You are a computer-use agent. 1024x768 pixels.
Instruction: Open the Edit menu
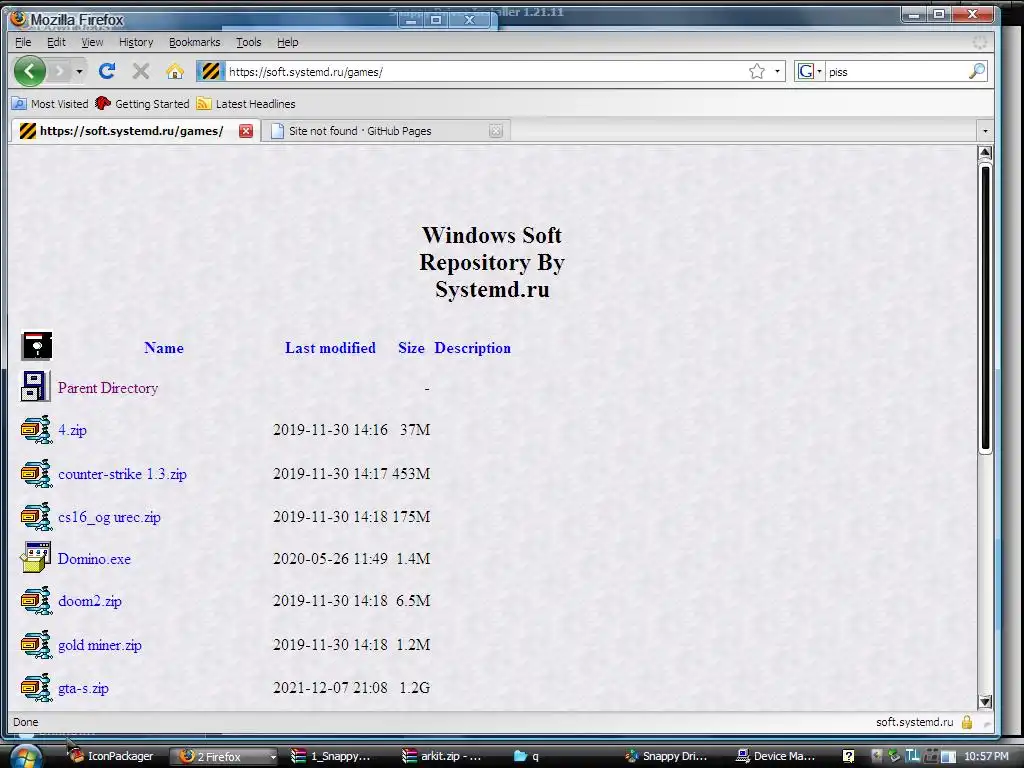pos(56,42)
